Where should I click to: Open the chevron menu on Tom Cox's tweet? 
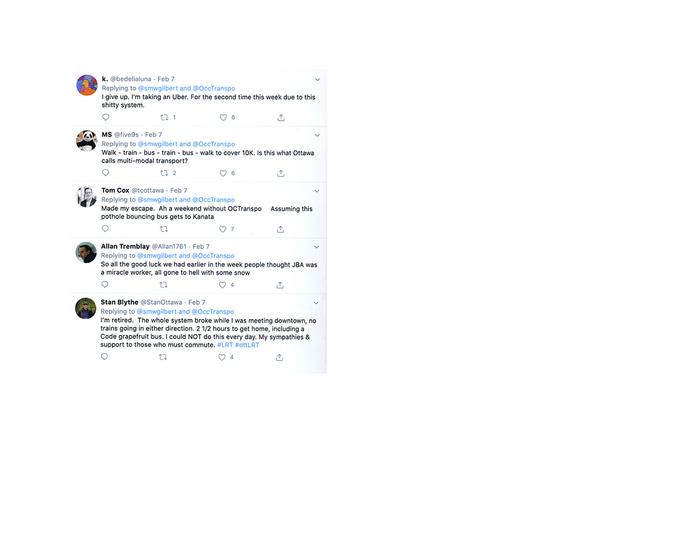point(317,191)
